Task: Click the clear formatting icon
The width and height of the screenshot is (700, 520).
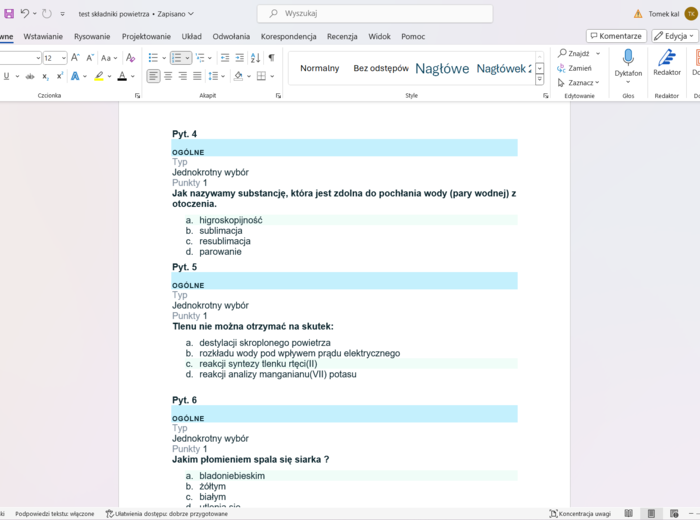Action: pyautogui.click(x=130, y=58)
